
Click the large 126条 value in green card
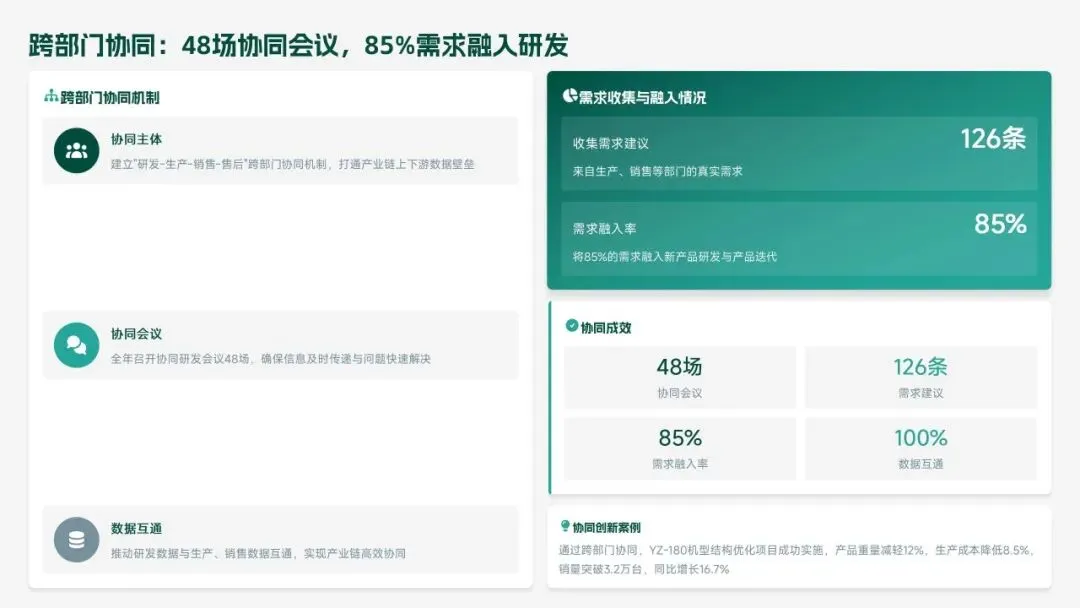click(993, 139)
